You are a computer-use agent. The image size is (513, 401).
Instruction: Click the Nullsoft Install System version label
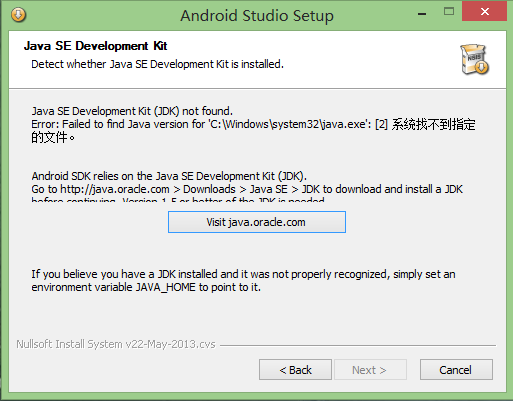(x=116, y=344)
